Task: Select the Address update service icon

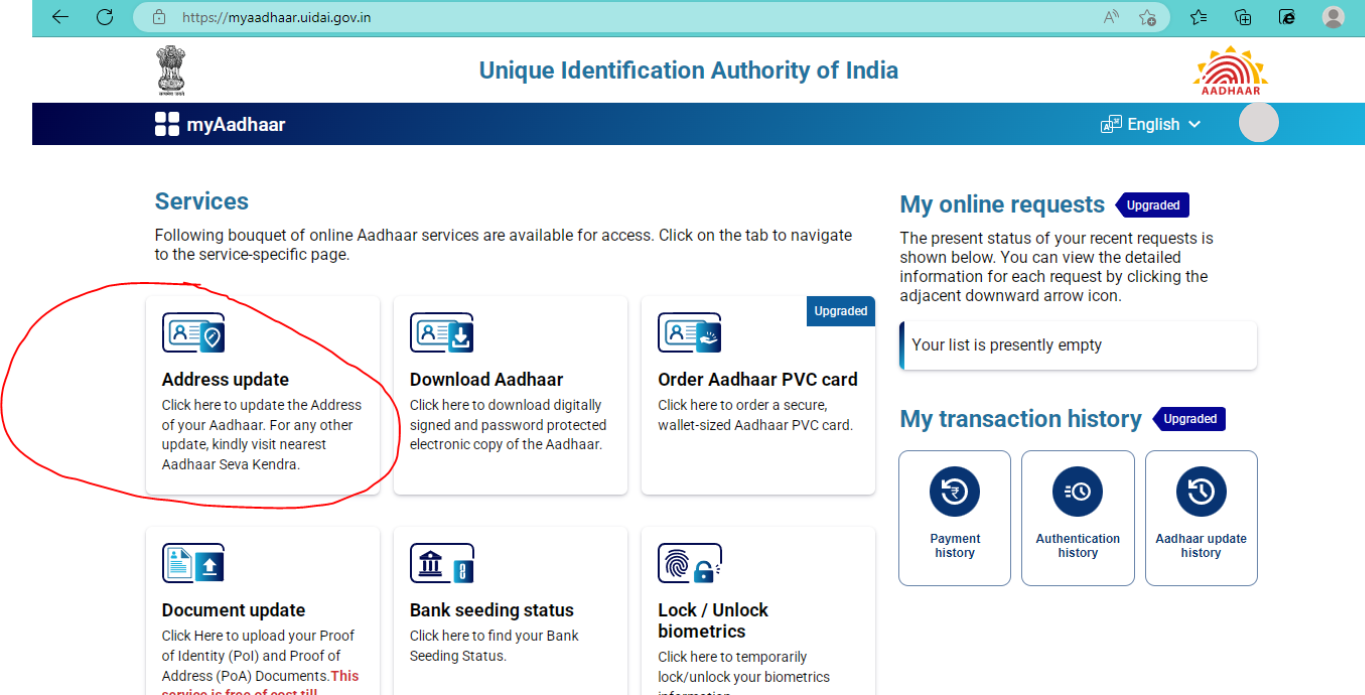Action: pyautogui.click(x=193, y=333)
